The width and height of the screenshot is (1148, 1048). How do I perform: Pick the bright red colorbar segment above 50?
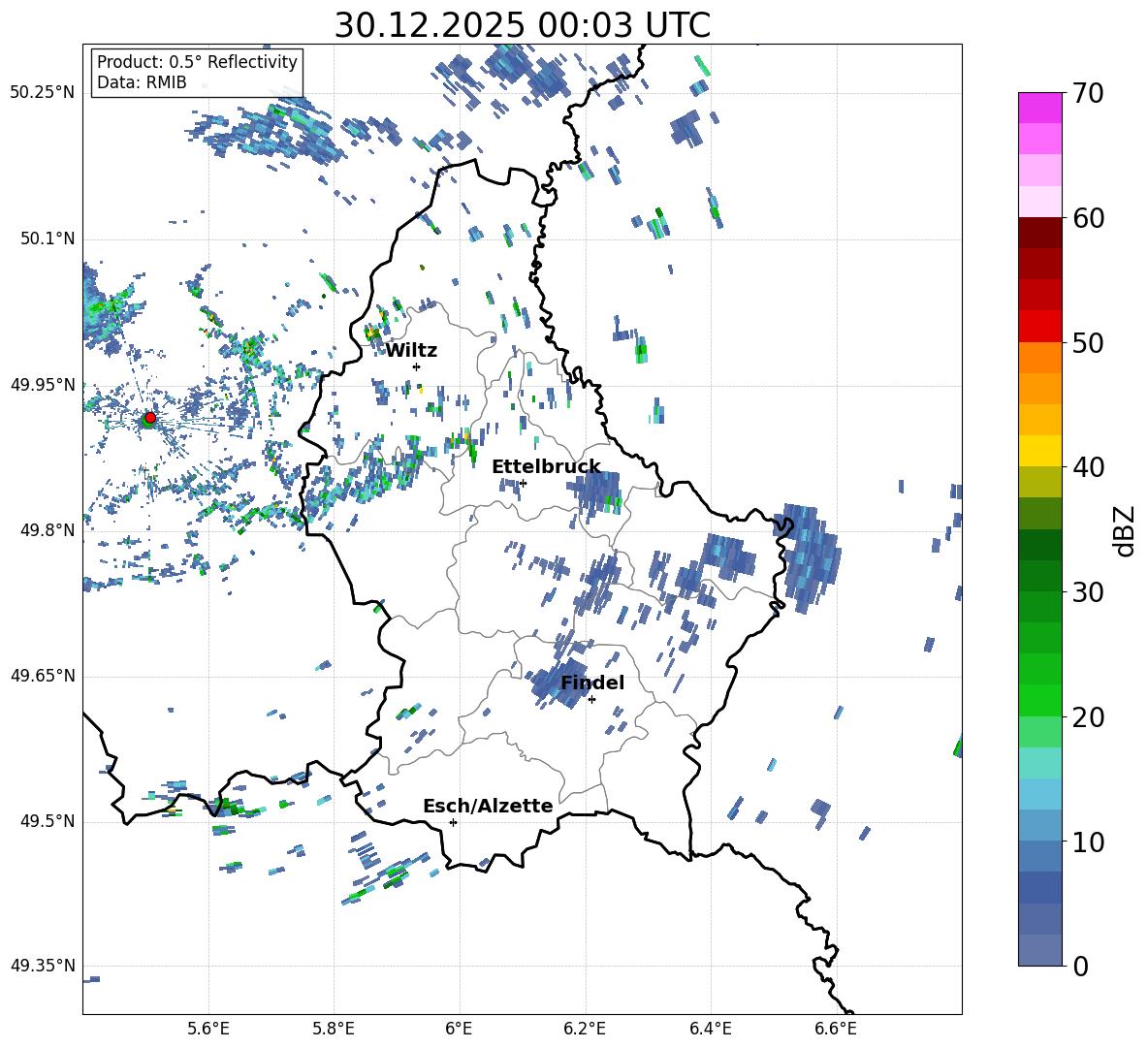coord(1039,327)
